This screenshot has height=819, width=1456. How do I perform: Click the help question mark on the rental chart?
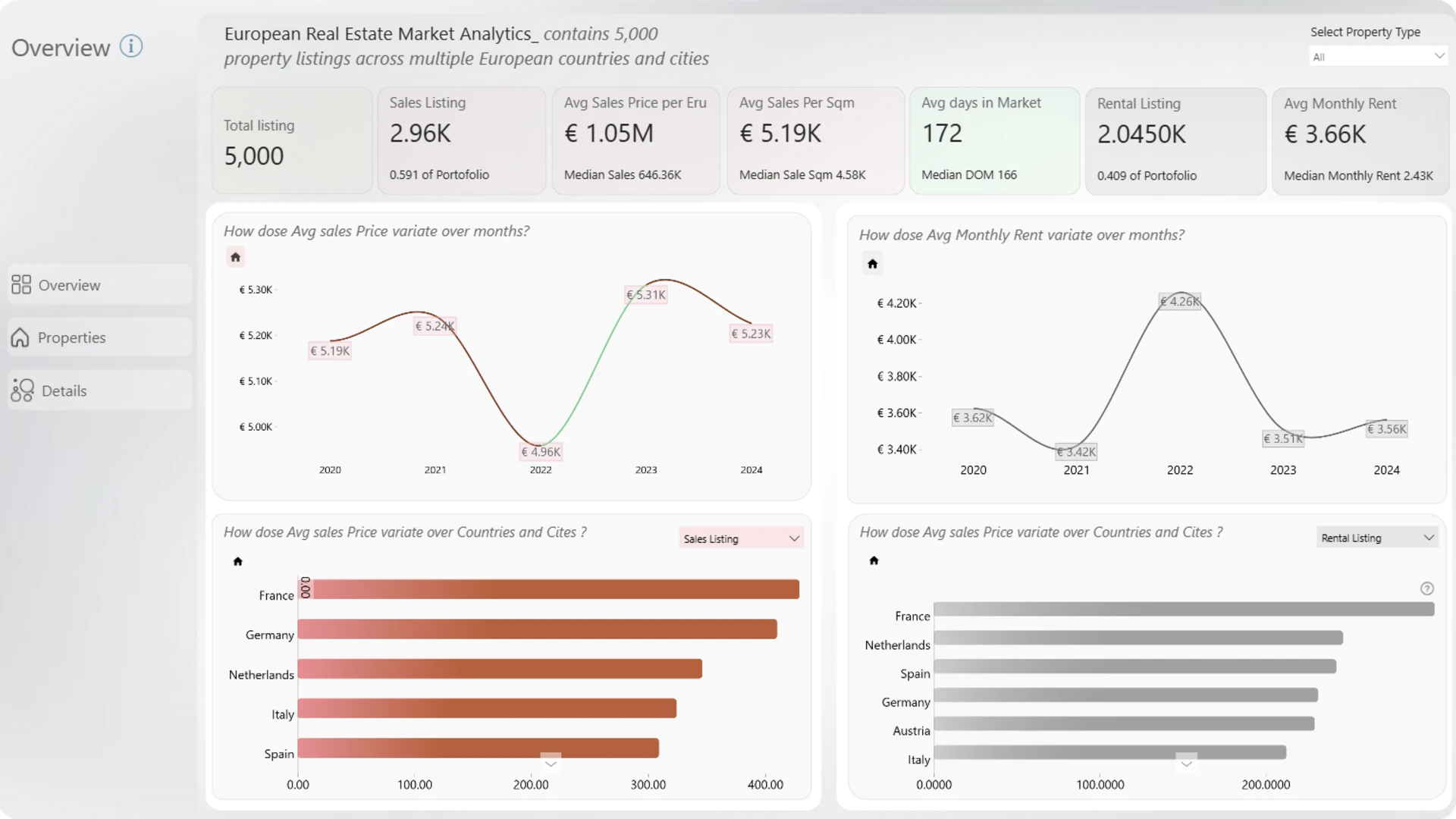point(1426,588)
